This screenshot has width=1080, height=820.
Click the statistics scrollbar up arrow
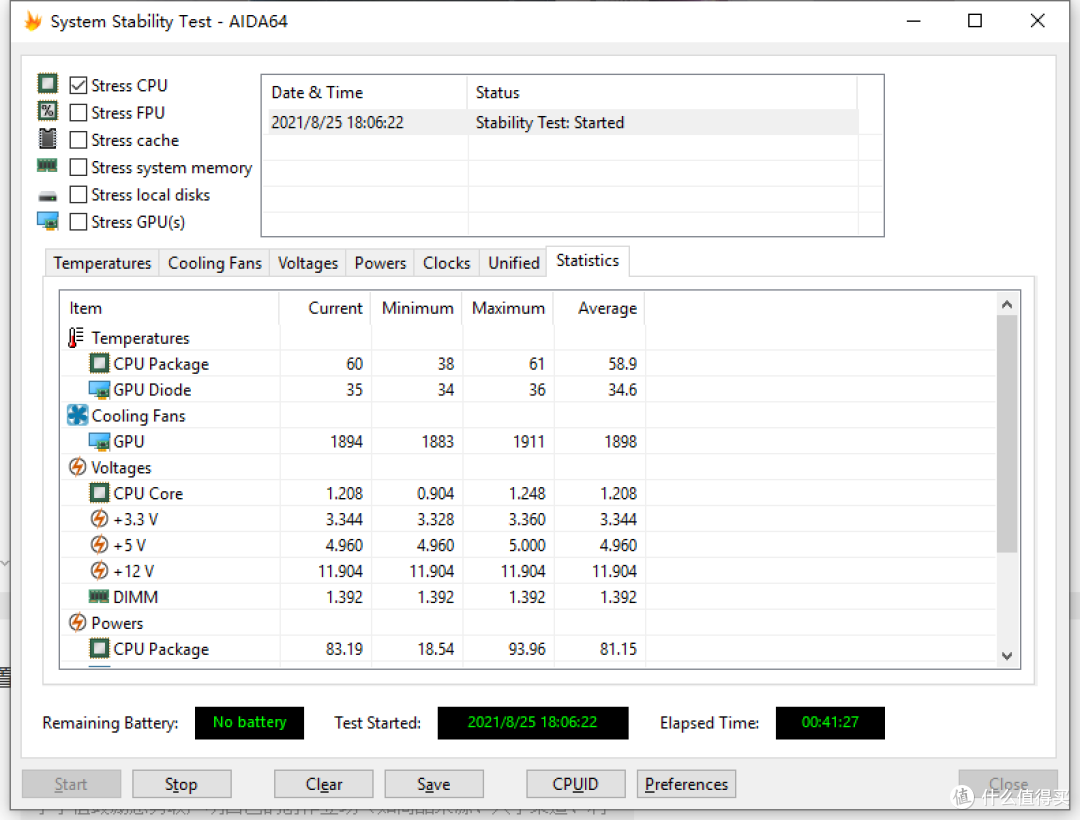click(1007, 304)
